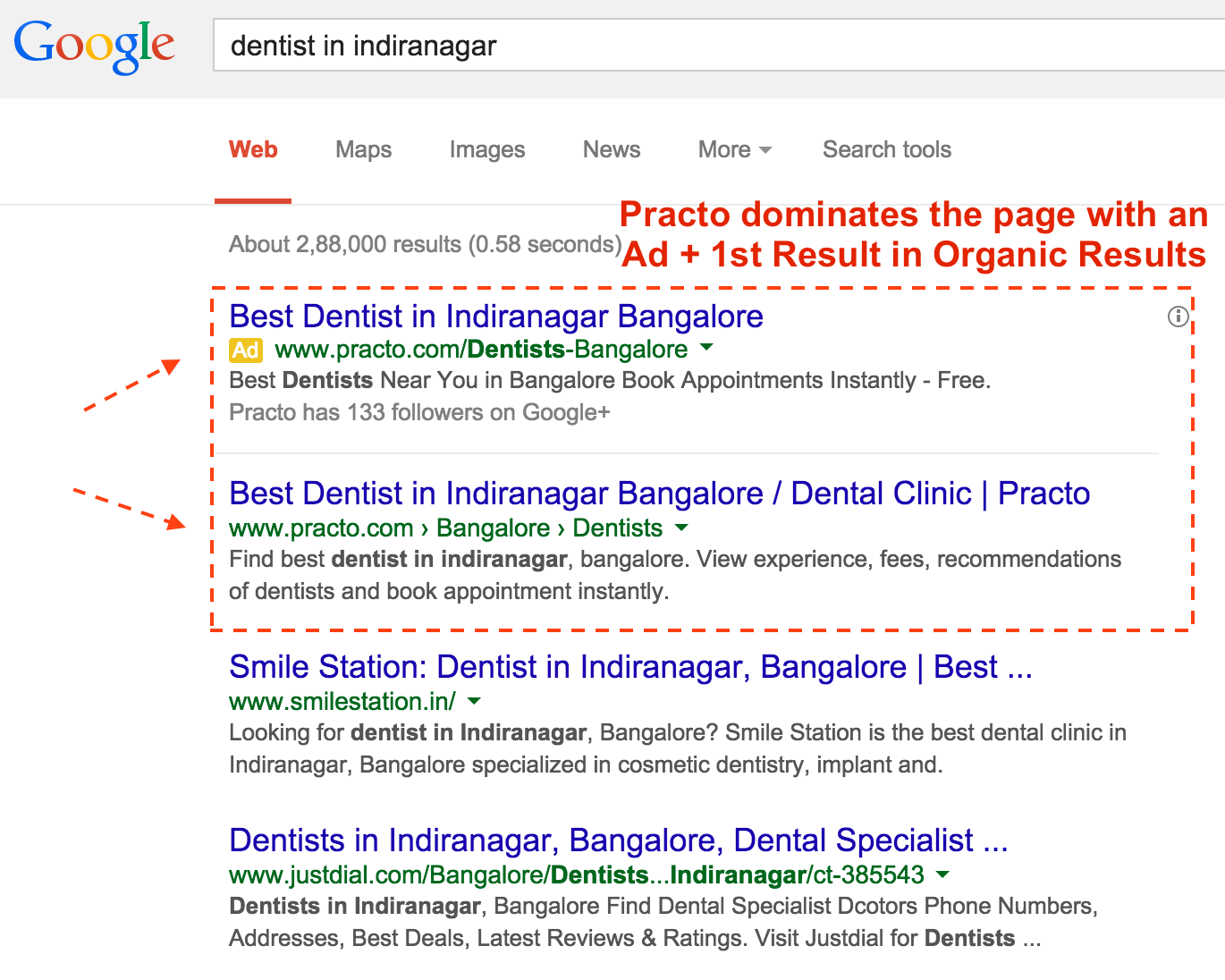
Task: Switch to the Images tab
Action: pyautogui.click(x=487, y=149)
